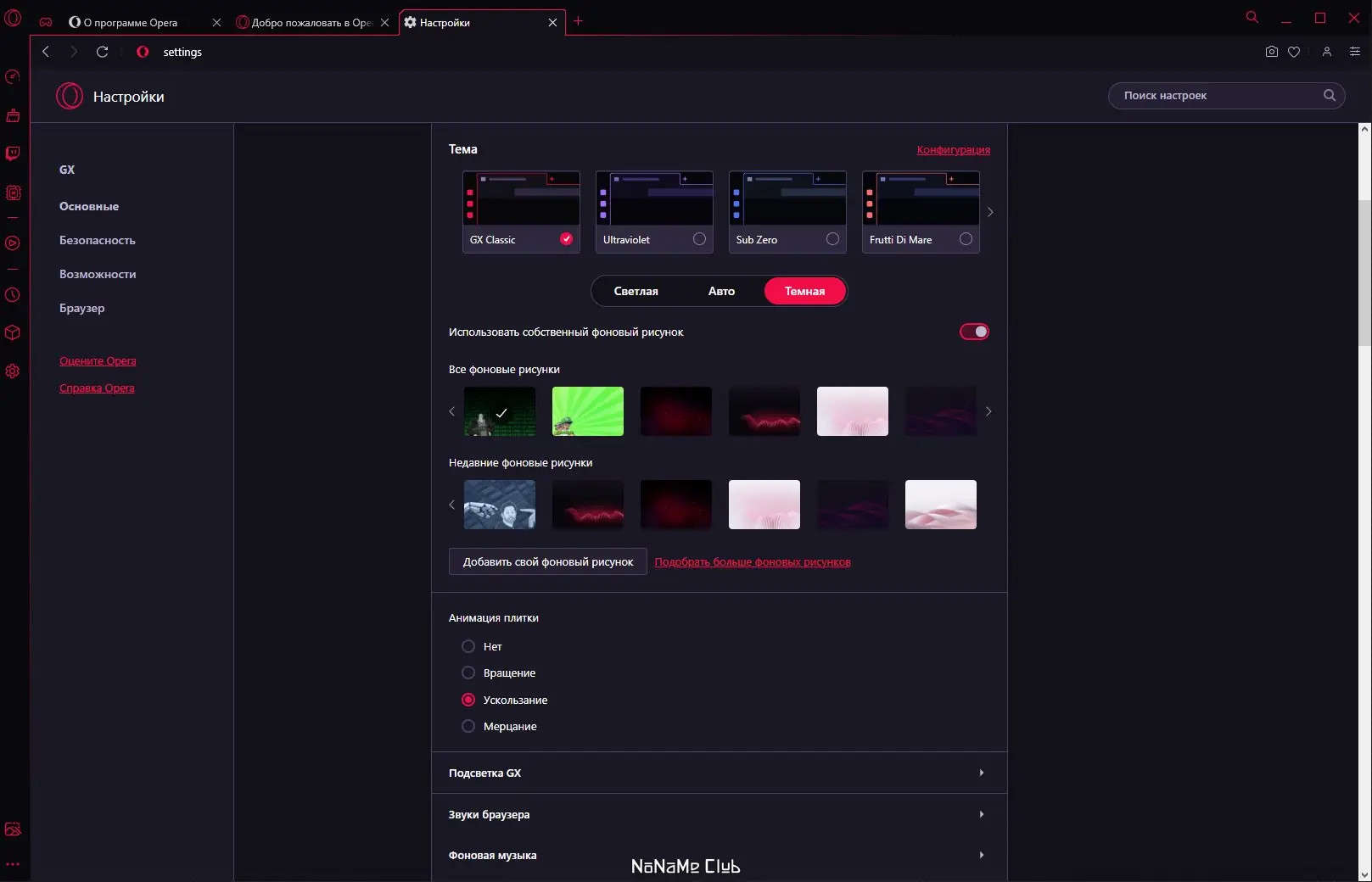1372x882 pixels.
Task: Click the chip-shaped sidebar icon
Action: point(13,193)
